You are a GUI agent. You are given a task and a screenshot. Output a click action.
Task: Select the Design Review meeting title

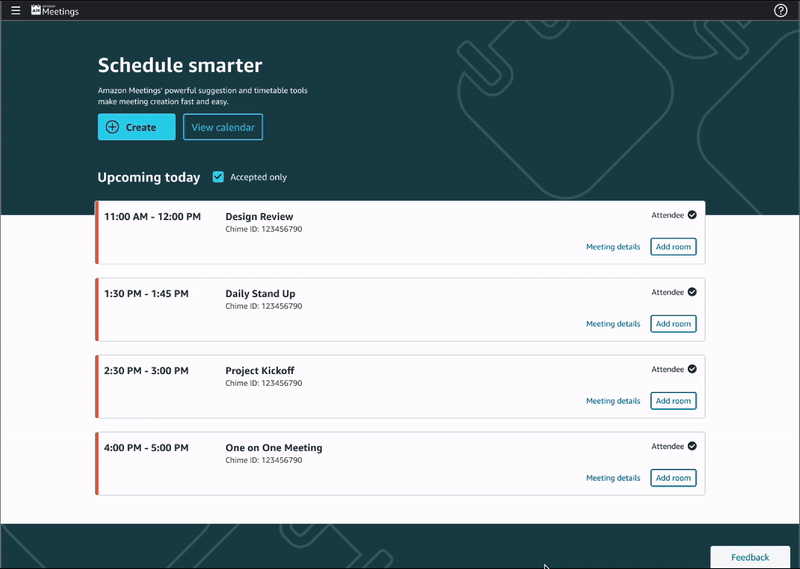259,217
